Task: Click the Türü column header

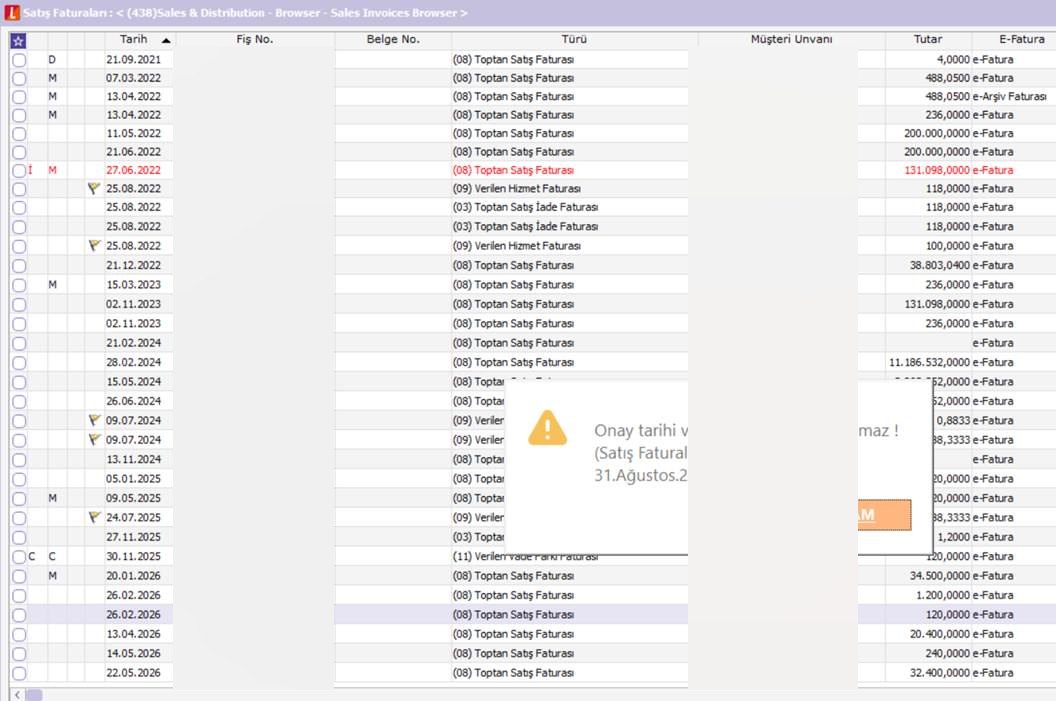Action: click(574, 39)
